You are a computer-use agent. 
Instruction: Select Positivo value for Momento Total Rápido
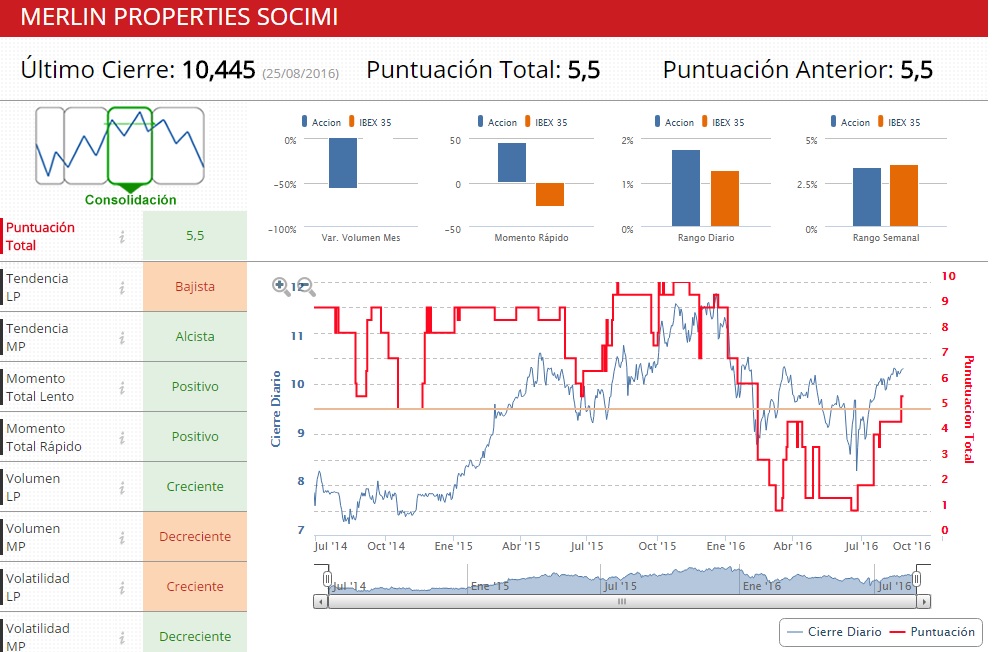[x=195, y=436]
